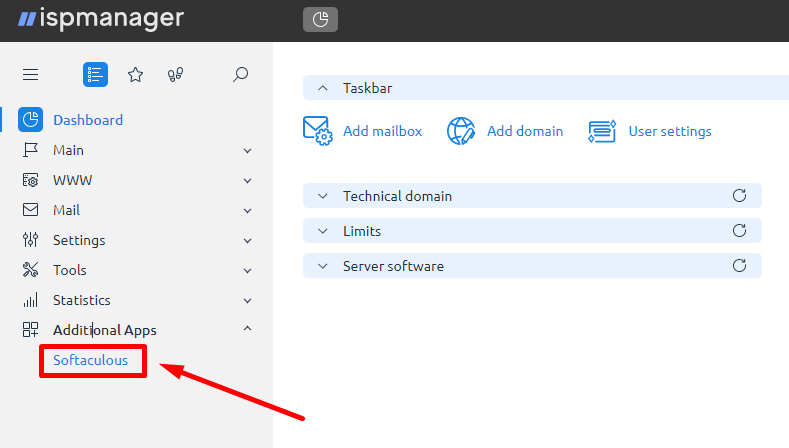Select Additional Apps menu label
Image resolution: width=789 pixels, height=448 pixels.
[x=105, y=330]
